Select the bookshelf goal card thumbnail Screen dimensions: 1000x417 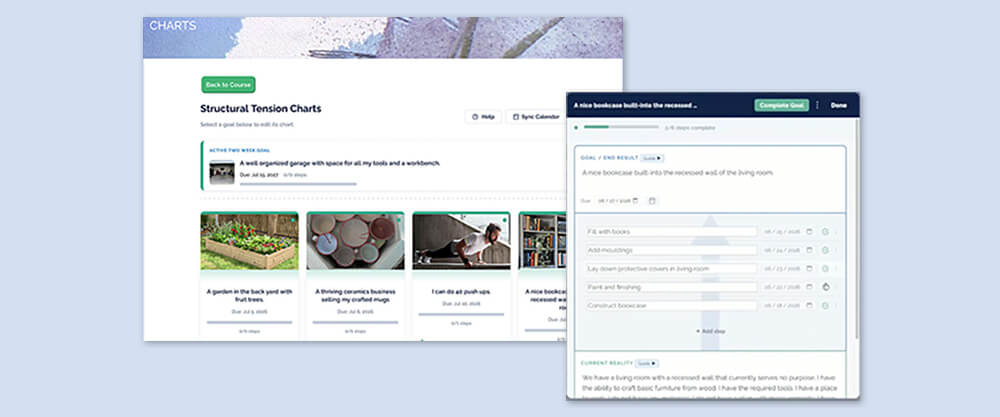(x=542, y=241)
